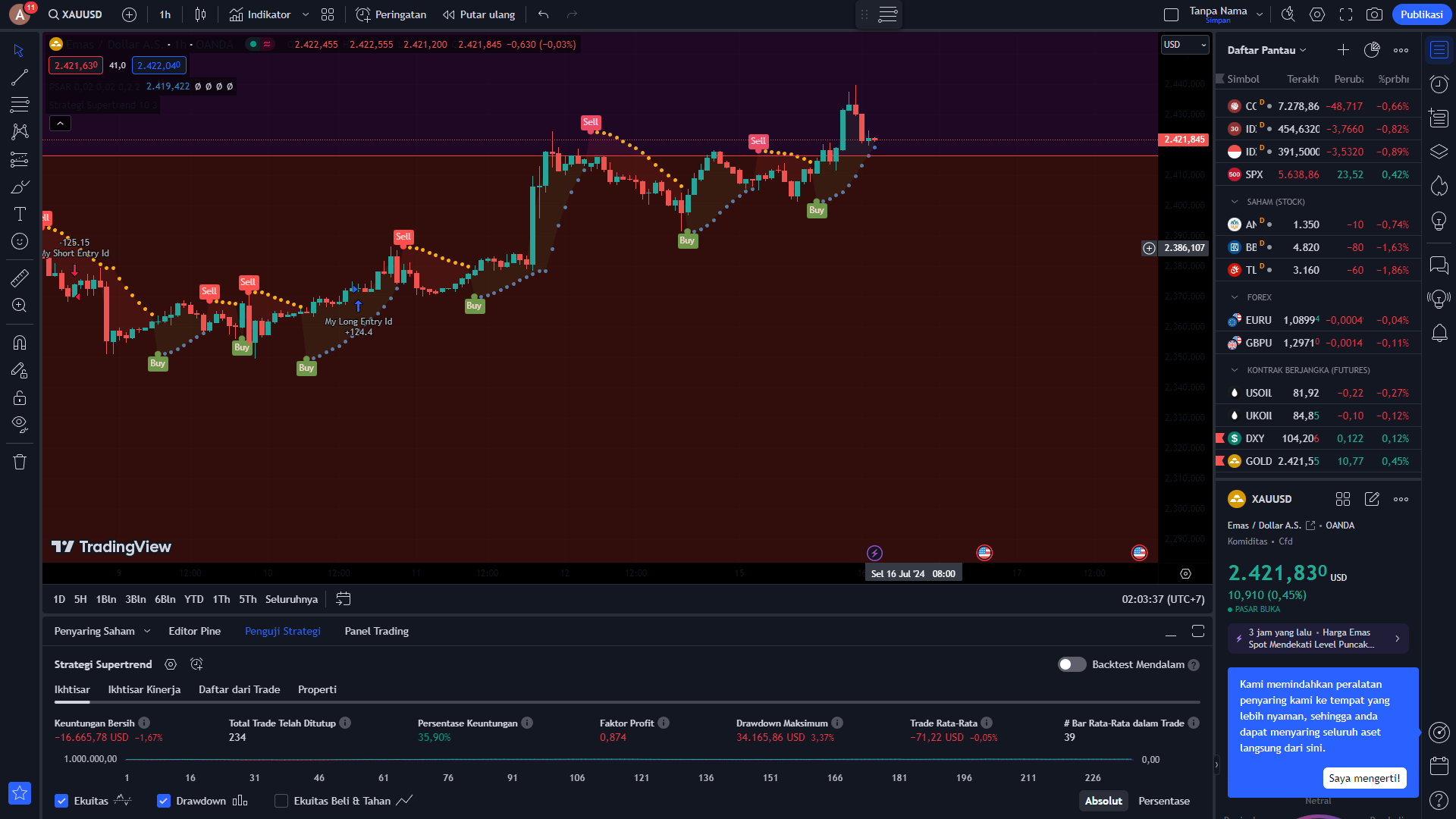Activate the zoom in tool

point(20,306)
